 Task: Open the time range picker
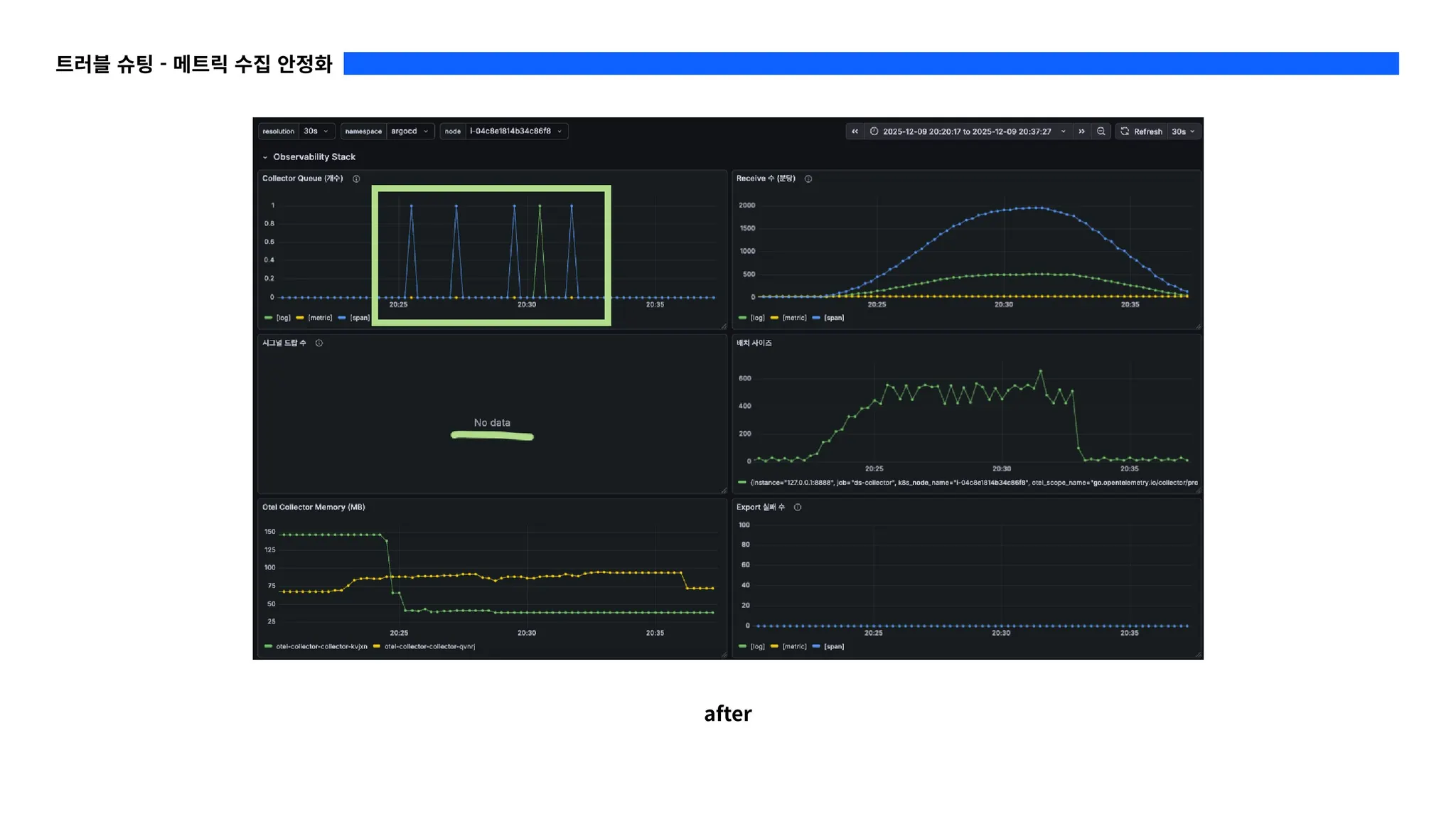point(967,132)
